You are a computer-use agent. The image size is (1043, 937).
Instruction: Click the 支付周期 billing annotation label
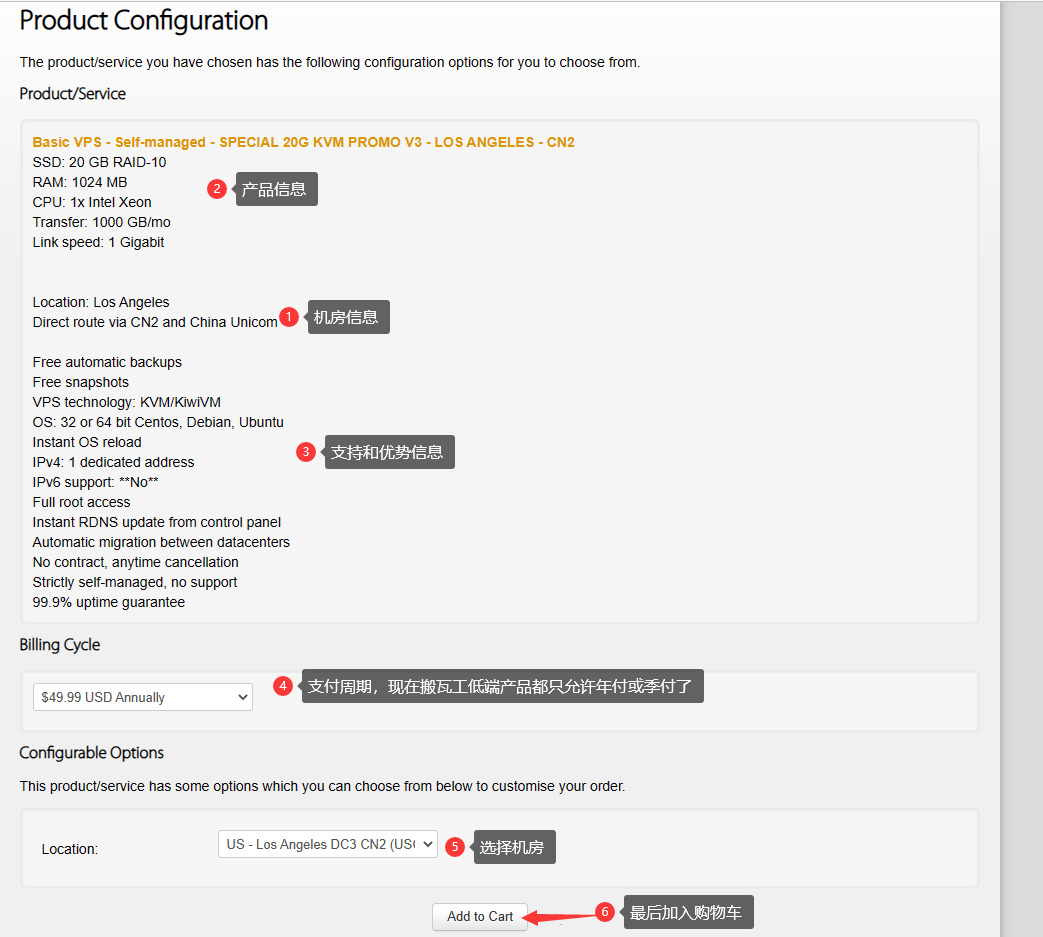502,686
